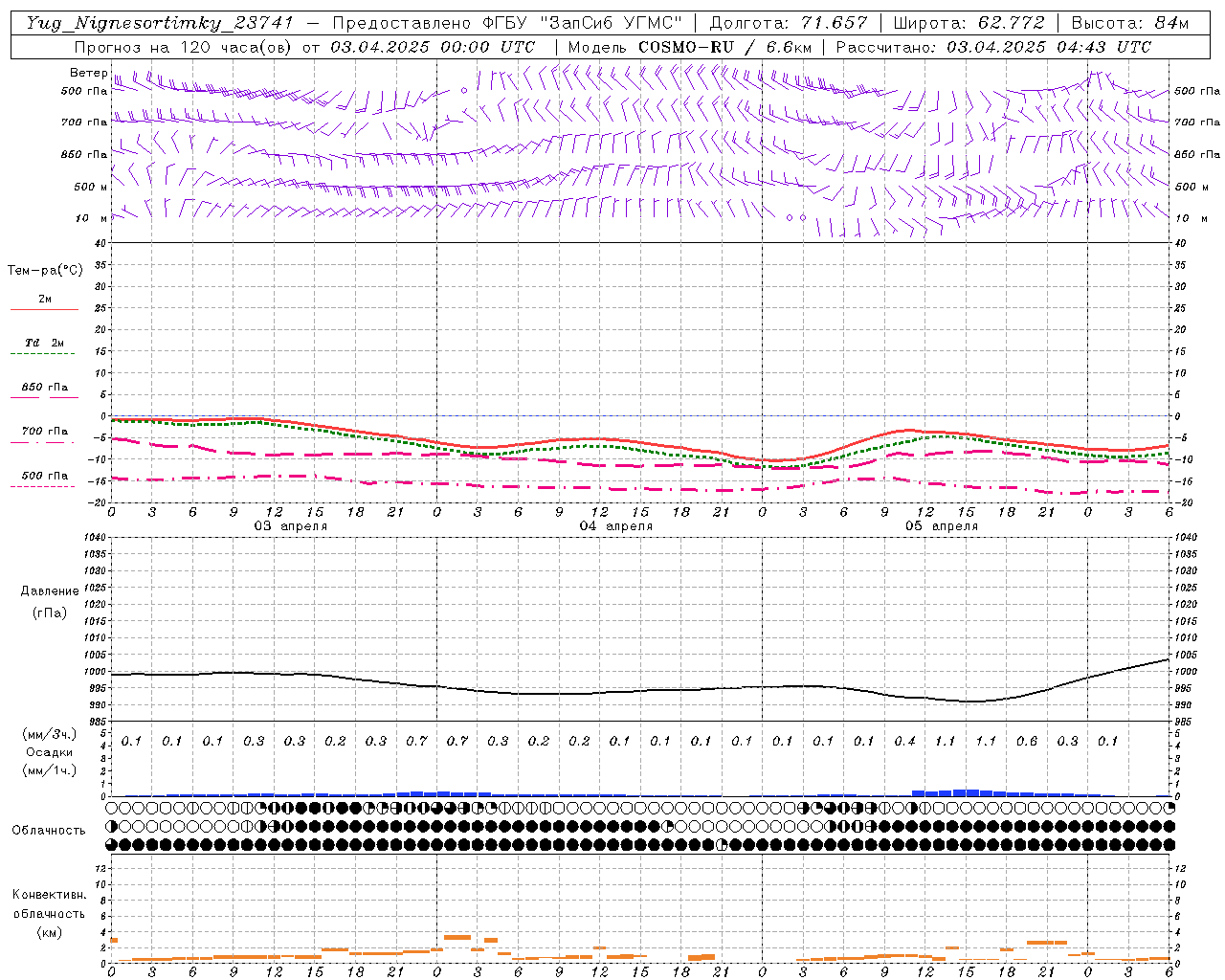Select the forecast start 03.04.2025 00:00 UTC

pyautogui.click(x=433, y=47)
